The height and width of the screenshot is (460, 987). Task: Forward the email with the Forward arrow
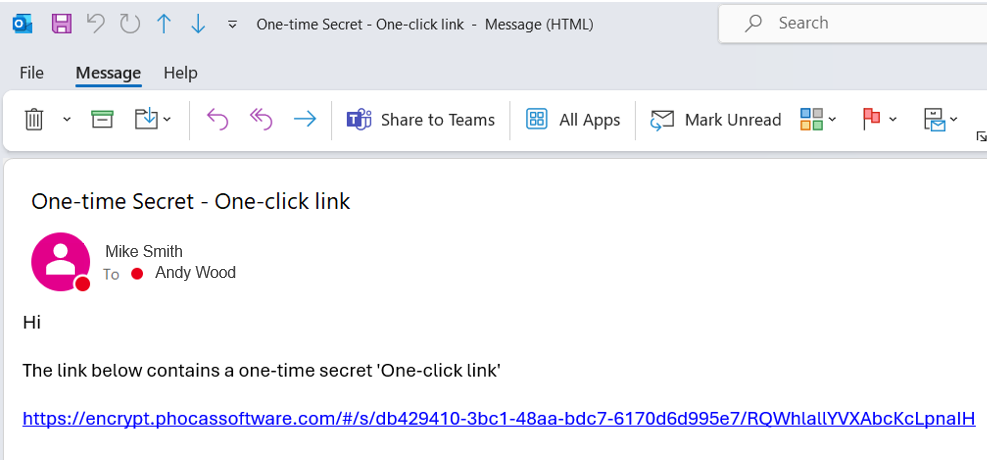click(x=305, y=119)
